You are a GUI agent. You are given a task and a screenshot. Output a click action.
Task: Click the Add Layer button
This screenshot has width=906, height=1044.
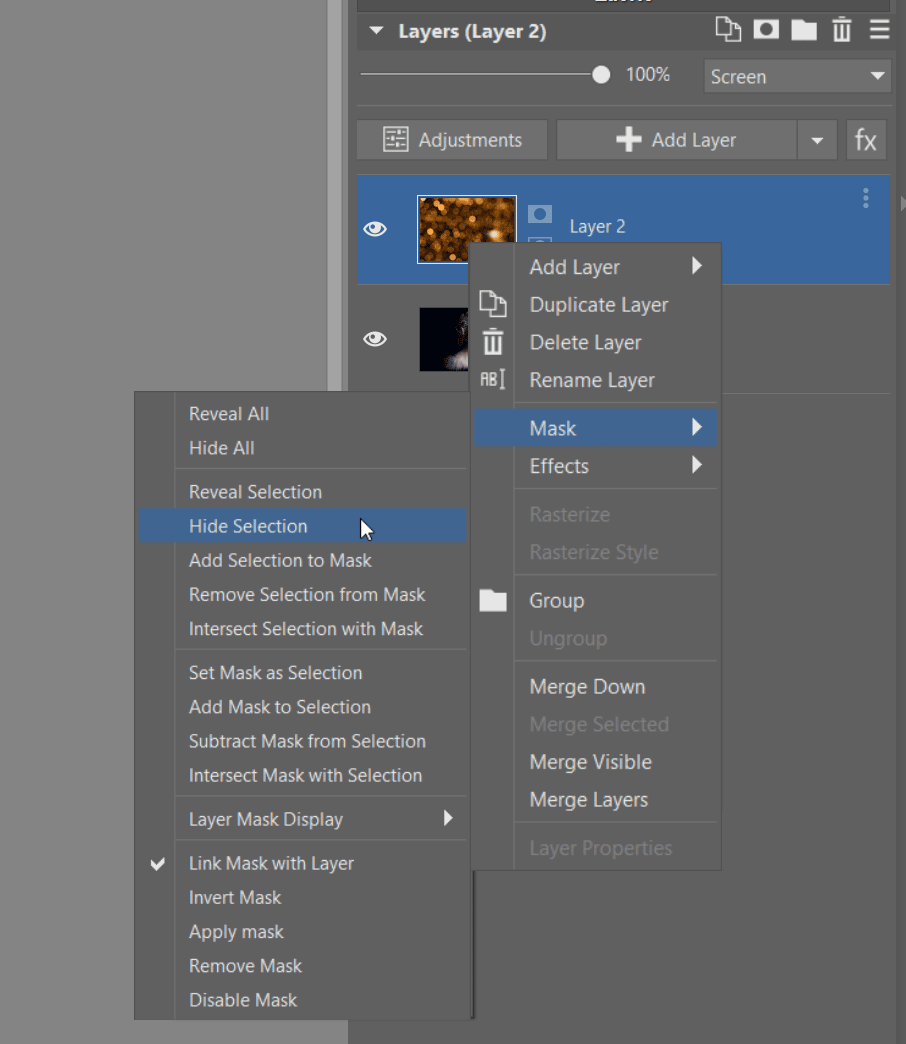coord(676,140)
